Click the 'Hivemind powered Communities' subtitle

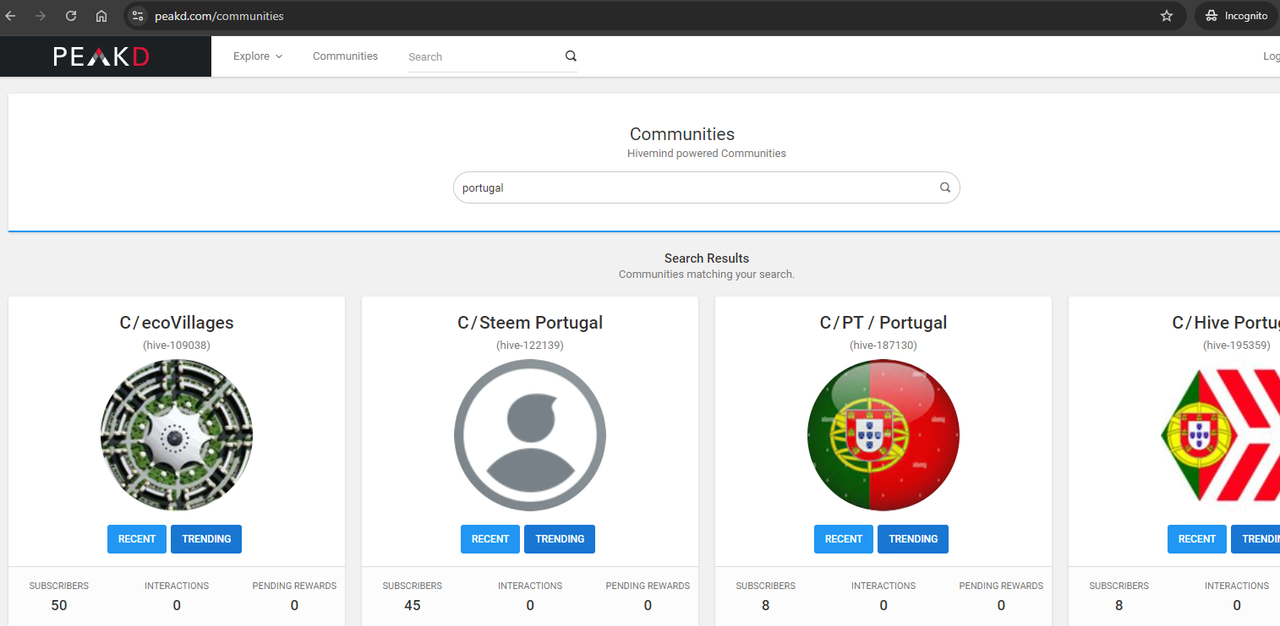click(706, 153)
